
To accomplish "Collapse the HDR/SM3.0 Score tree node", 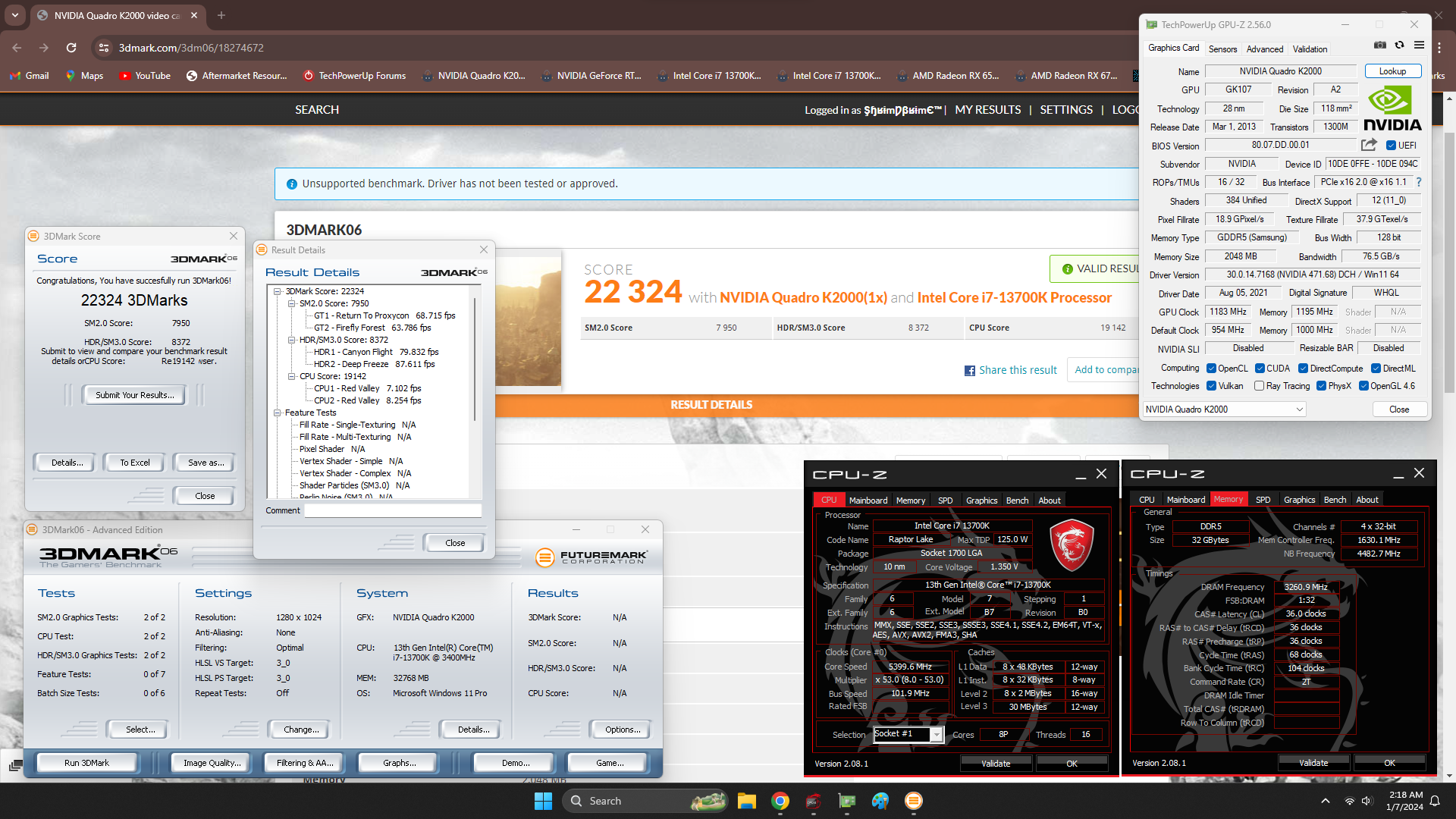I will [291, 340].
